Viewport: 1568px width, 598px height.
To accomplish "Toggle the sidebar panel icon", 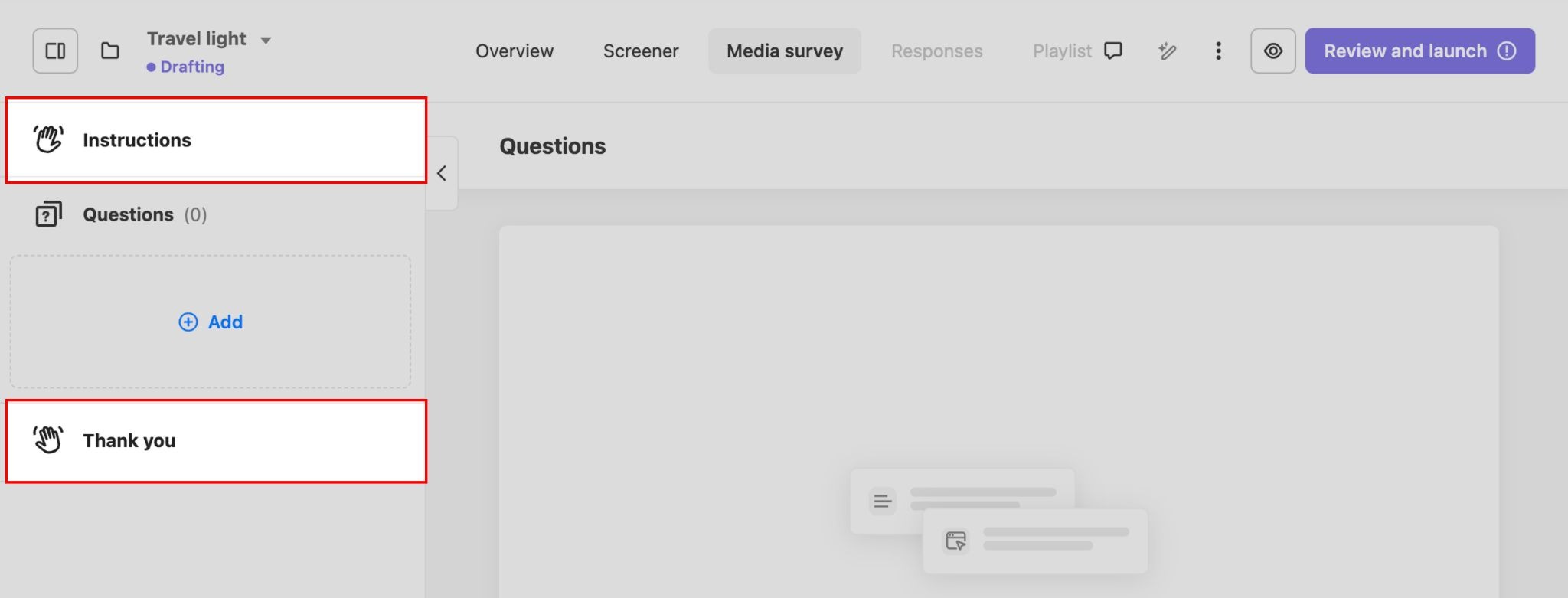I will 55,51.
